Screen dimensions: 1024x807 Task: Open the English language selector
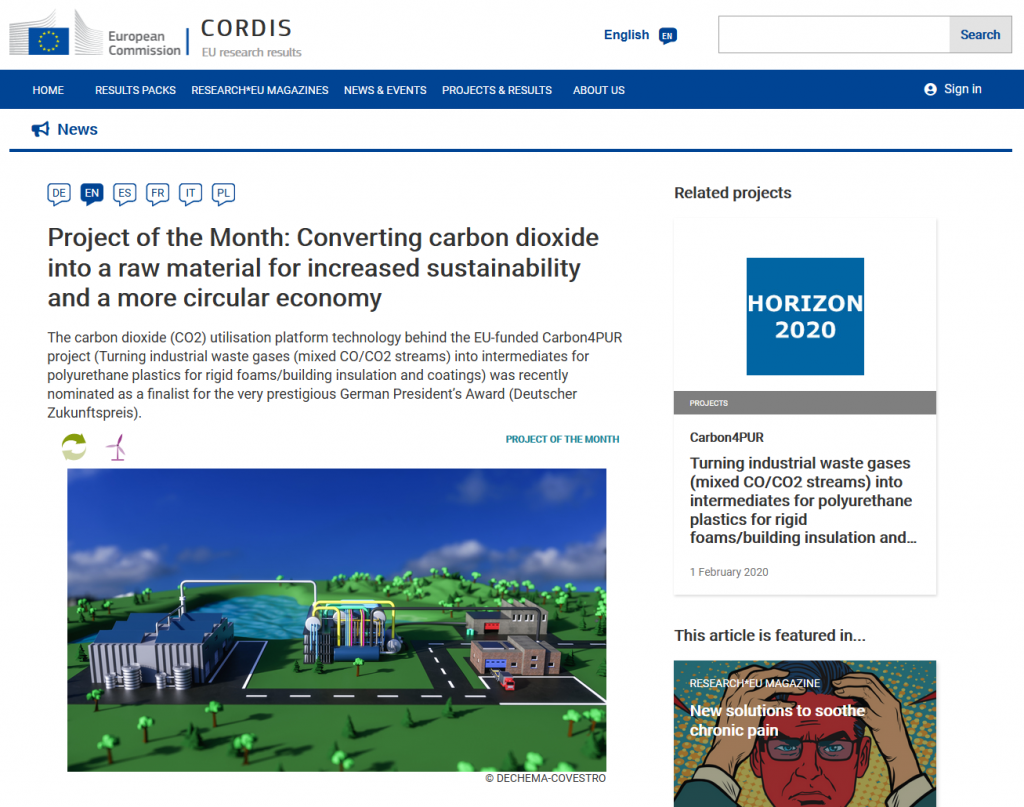click(626, 35)
